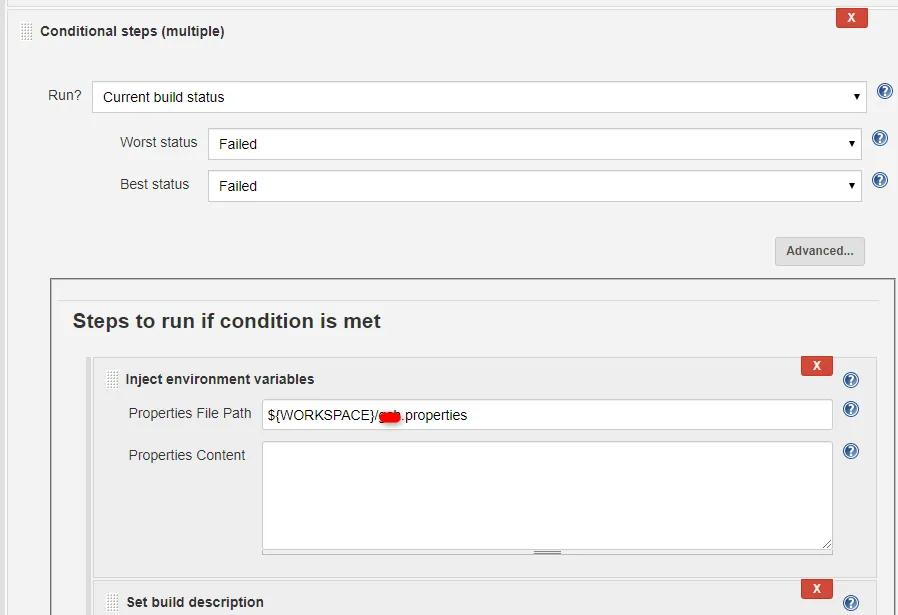Viewport: 898px width, 615px height.
Task: Show help for Properties Content
Action: pos(851,451)
